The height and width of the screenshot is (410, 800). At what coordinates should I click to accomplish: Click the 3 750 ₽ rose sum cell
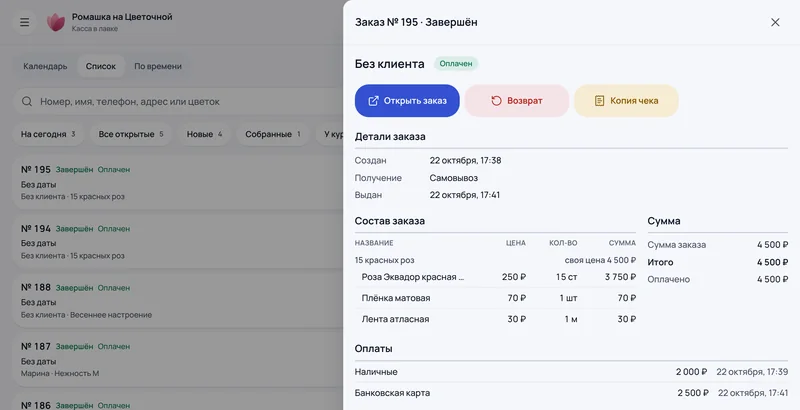click(620, 277)
